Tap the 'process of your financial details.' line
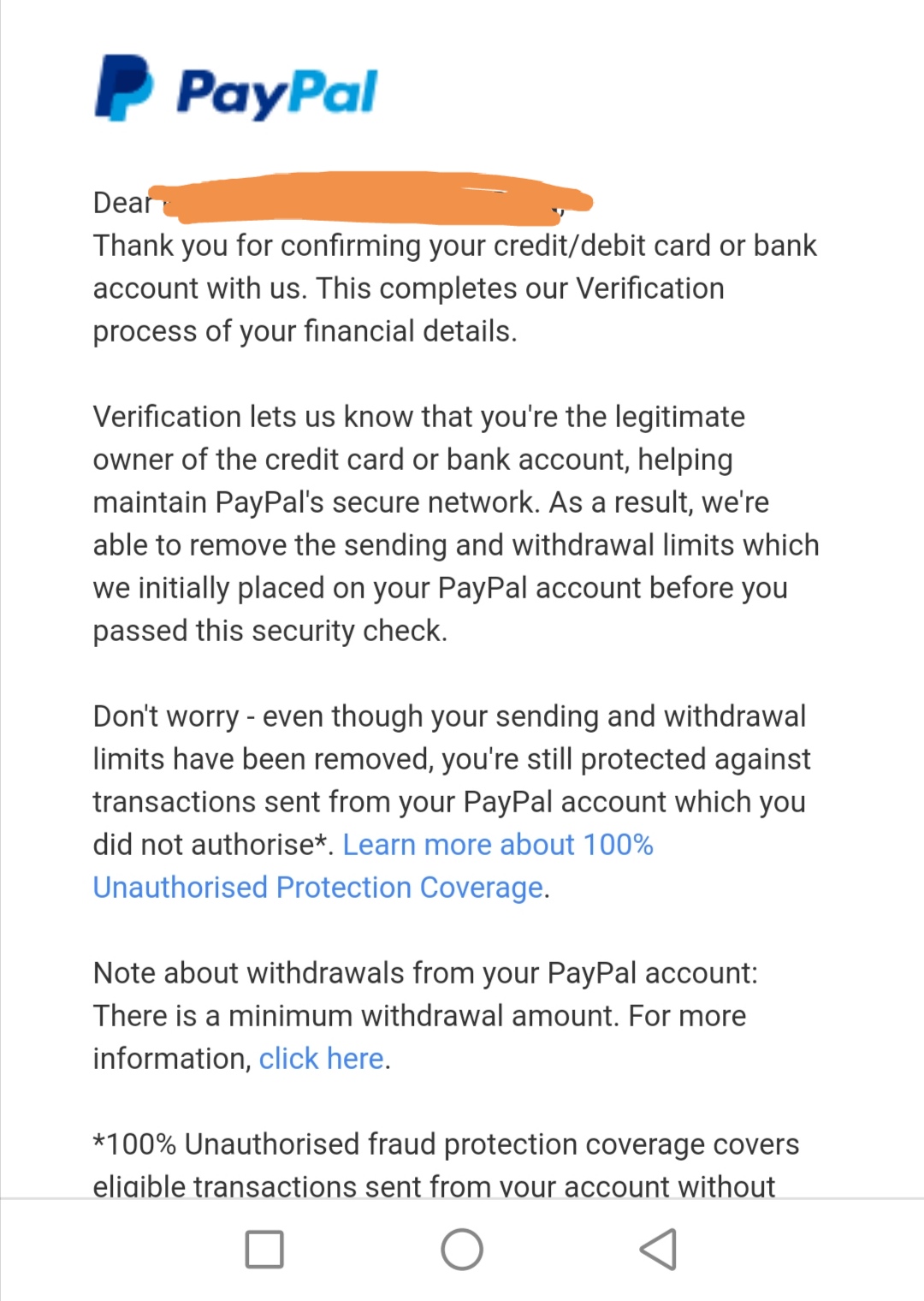Screen dimensions: 924x1301 (x=305, y=331)
